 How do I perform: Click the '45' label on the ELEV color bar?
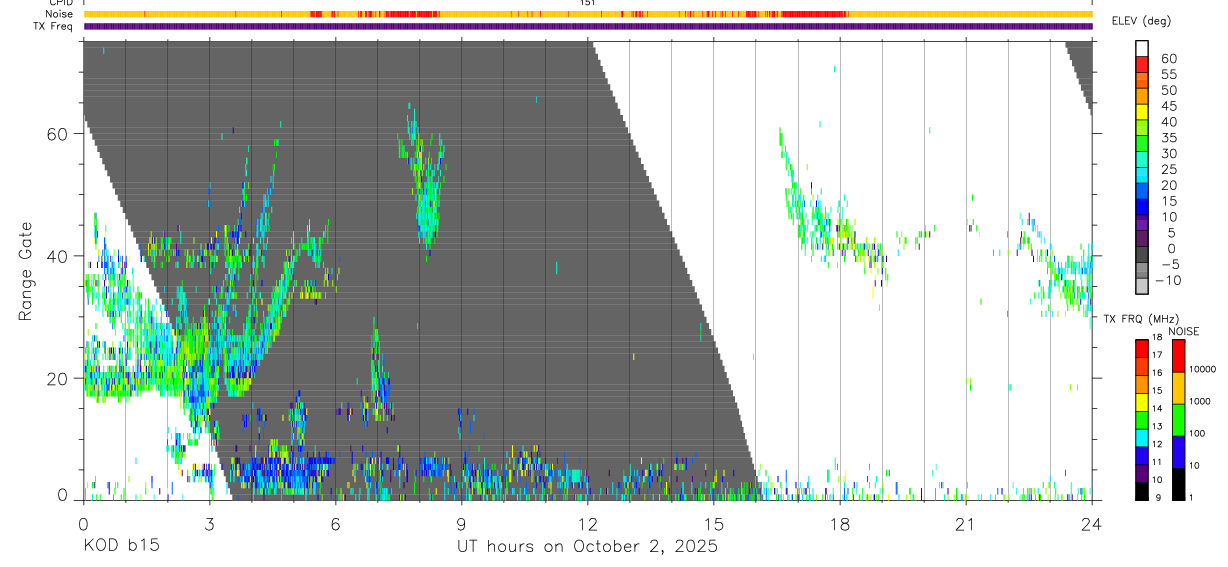tap(1168, 106)
